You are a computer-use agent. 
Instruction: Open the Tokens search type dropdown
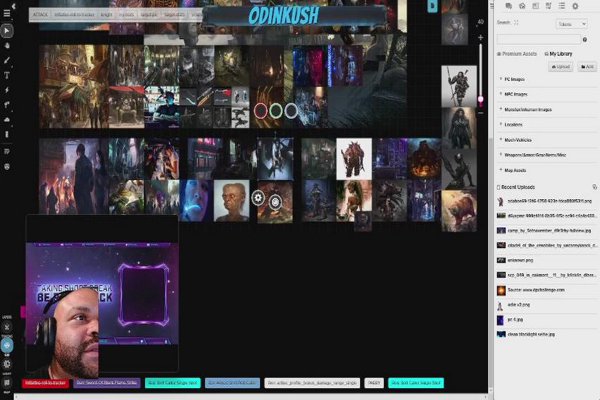571,24
